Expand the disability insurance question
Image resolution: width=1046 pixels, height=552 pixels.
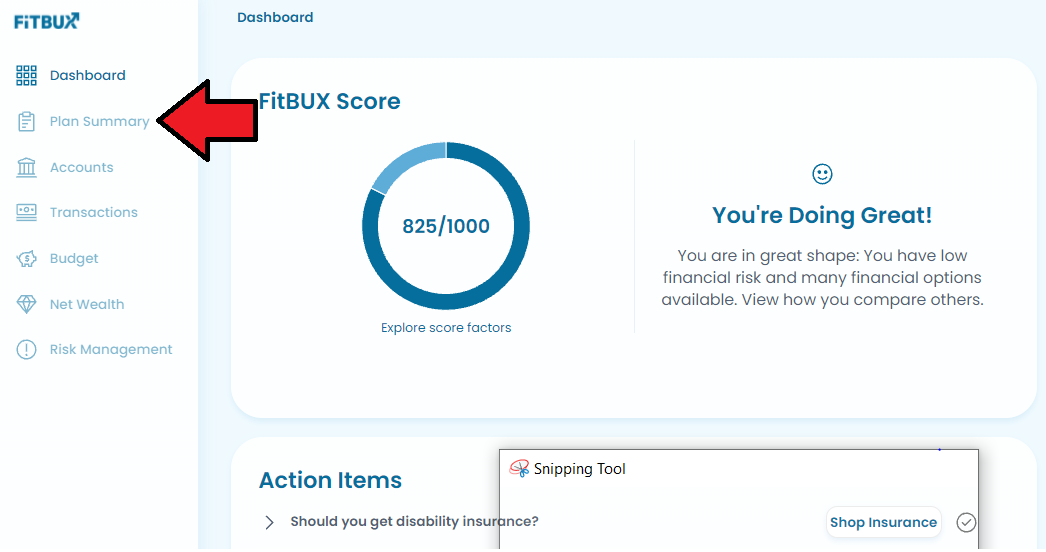[269, 522]
